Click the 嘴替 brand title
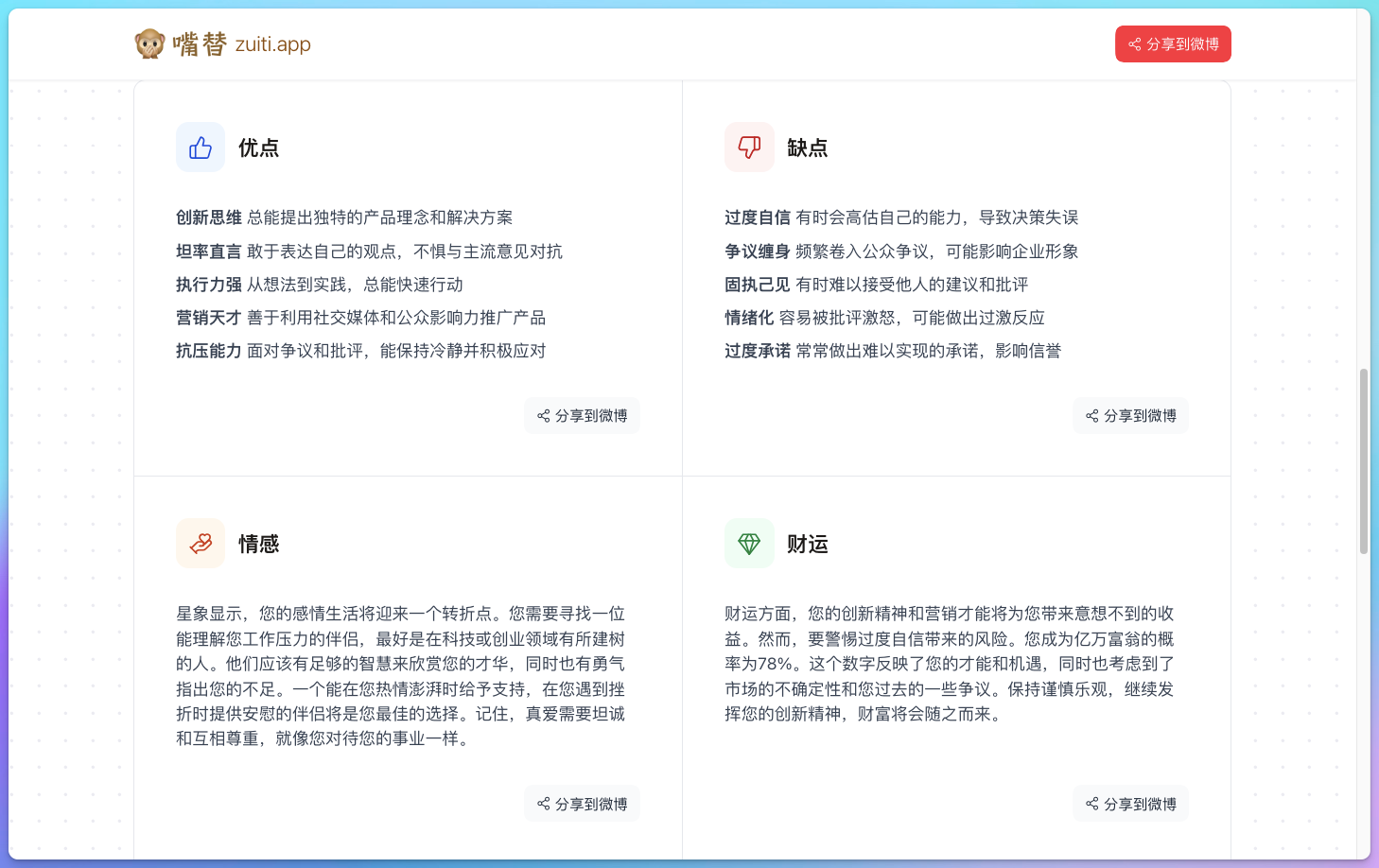Screen dimensions: 1379x868 200,44
